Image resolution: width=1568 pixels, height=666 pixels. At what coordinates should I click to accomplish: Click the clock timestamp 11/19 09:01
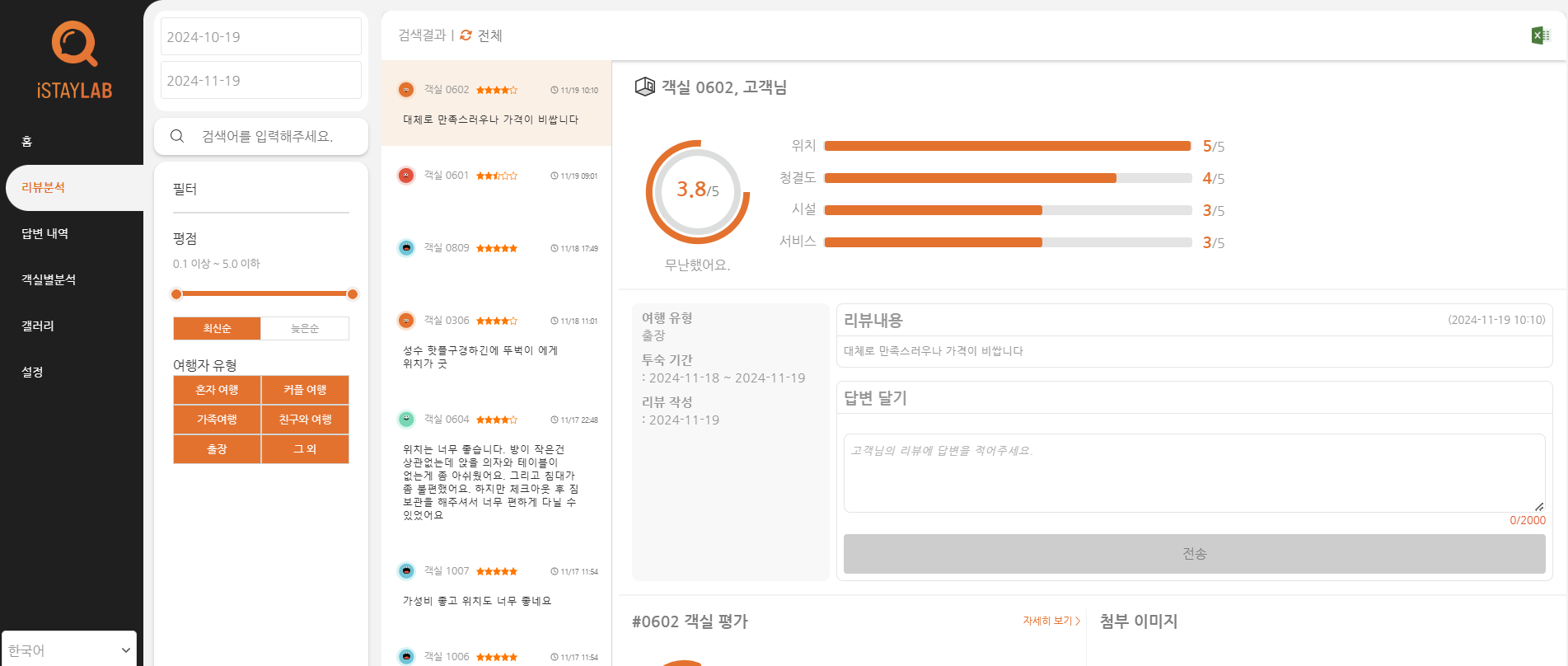click(x=574, y=176)
